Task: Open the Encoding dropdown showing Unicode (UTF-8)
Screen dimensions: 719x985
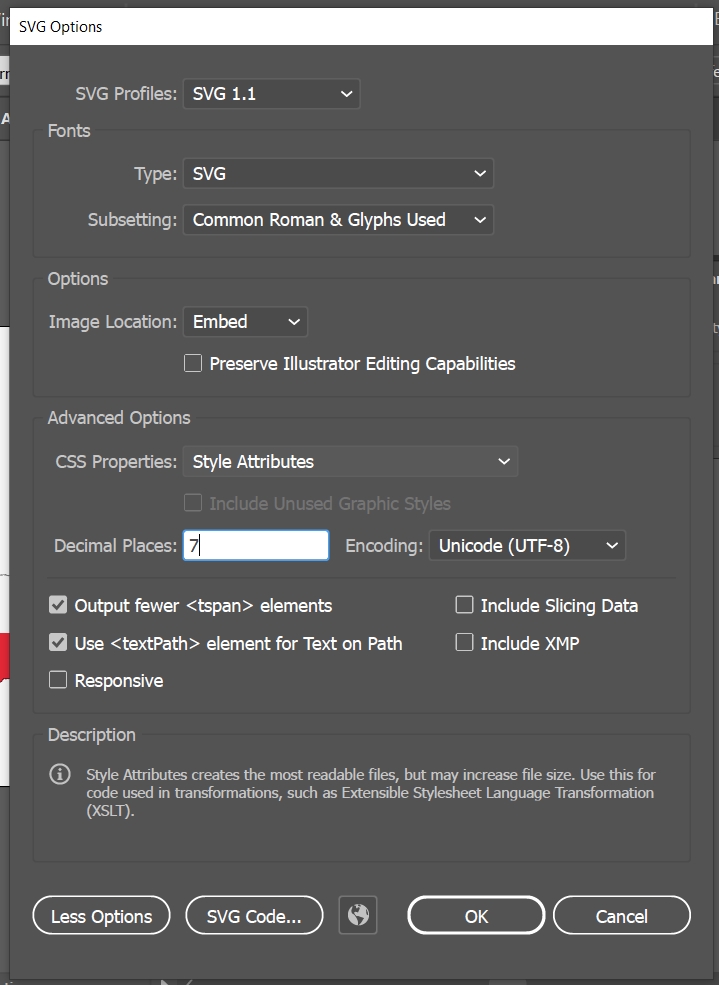Action: 527,545
